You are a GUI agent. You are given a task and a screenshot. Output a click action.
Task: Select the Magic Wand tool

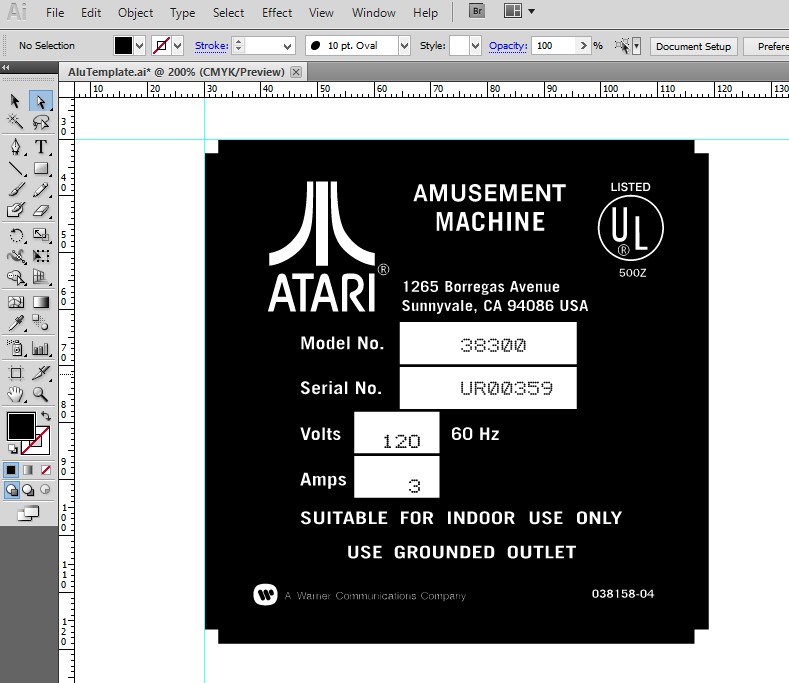[x=15, y=121]
